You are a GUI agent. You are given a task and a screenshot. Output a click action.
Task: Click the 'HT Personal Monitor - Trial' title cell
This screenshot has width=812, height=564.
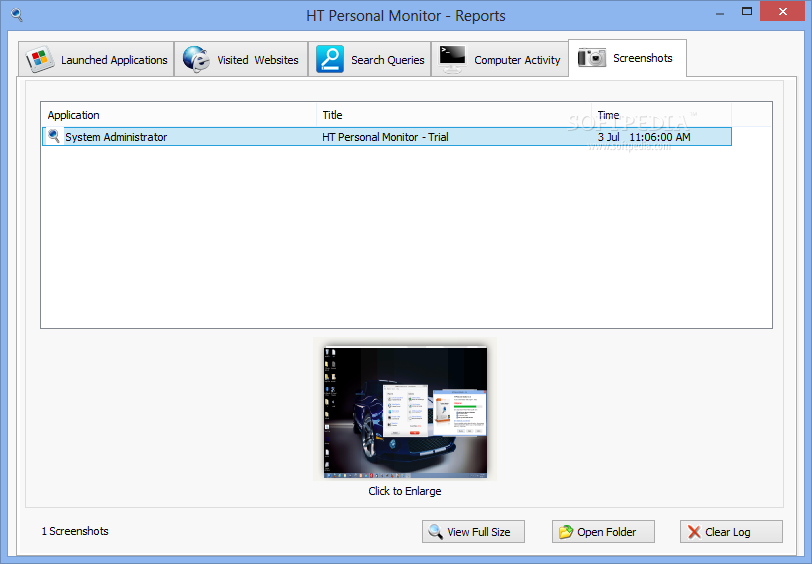pos(385,137)
